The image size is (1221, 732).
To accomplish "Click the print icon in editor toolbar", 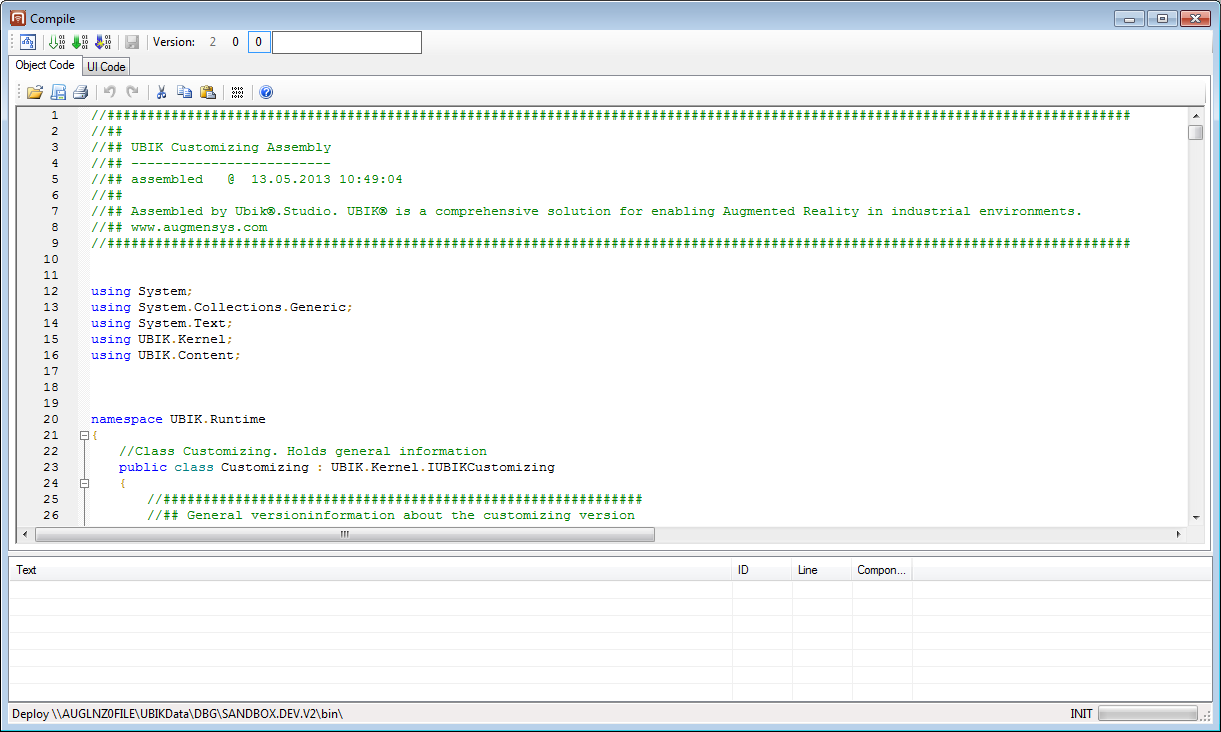I will 80,93.
